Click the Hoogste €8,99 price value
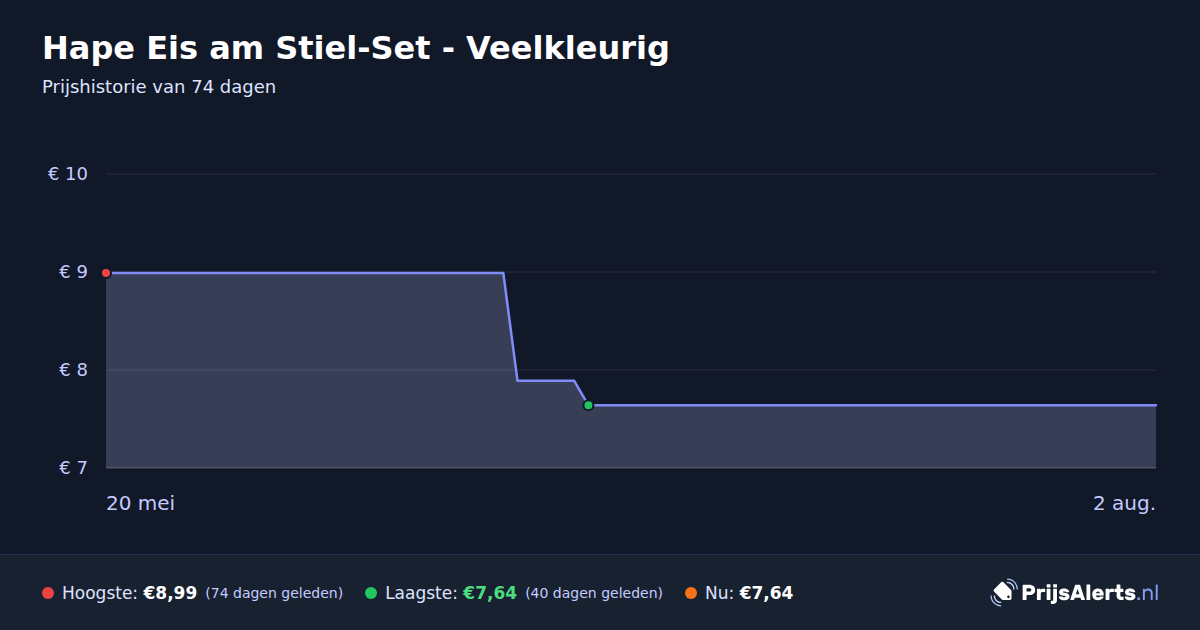1200x630 pixels. click(x=170, y=593)
